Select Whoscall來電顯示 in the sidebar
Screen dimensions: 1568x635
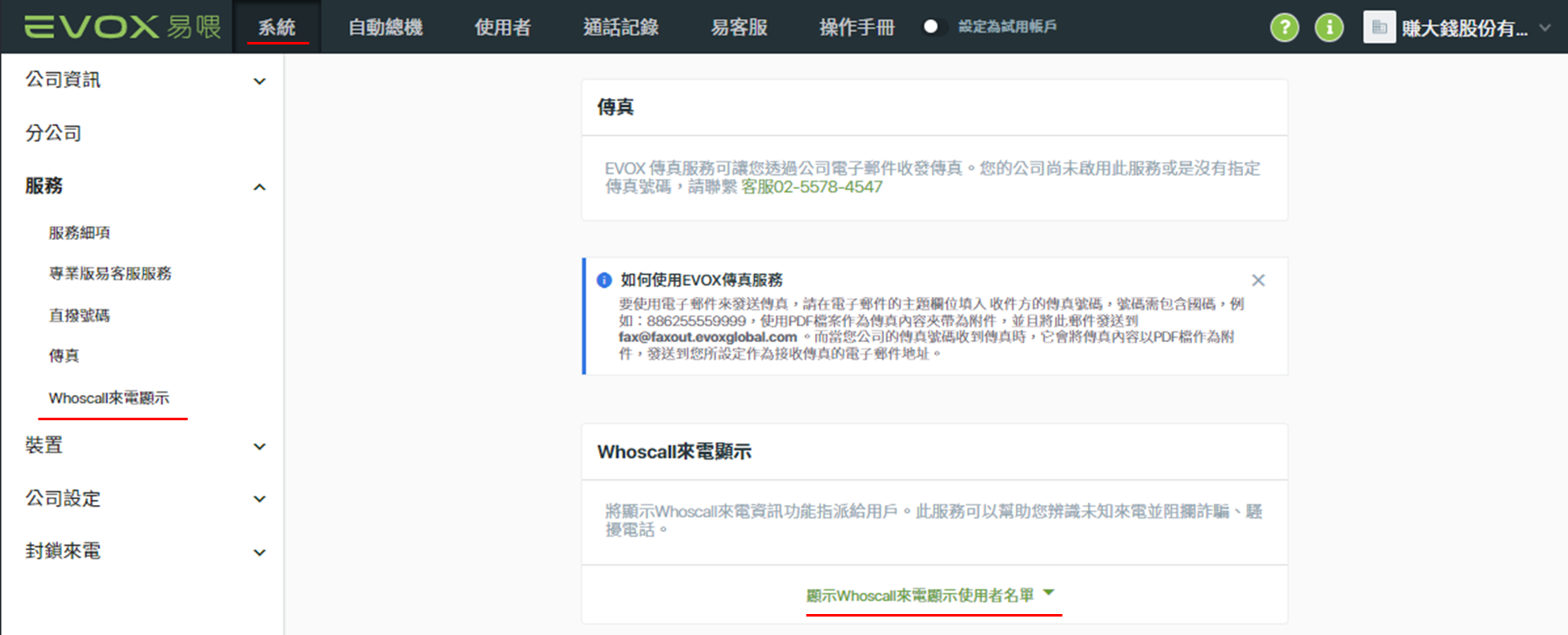[x=109, y=398]
